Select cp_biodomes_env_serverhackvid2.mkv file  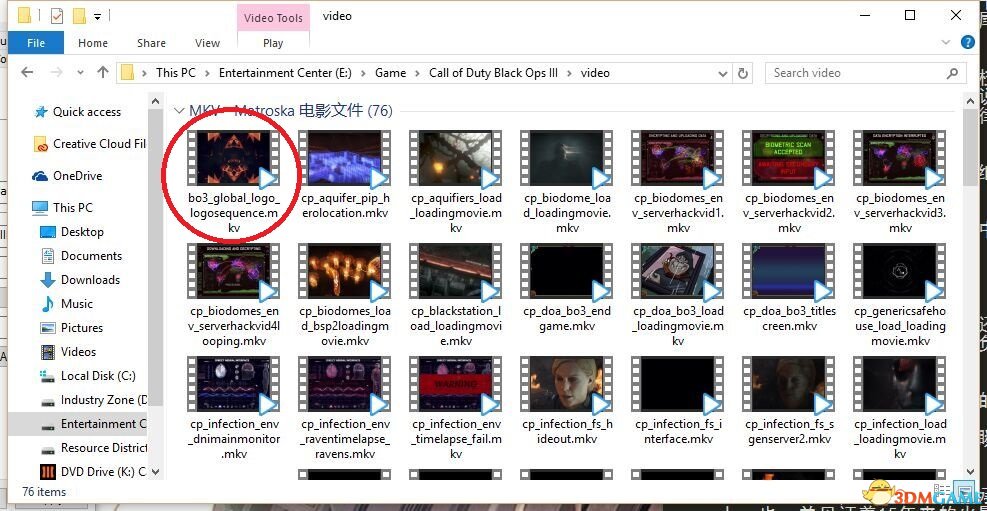click(789, 182)
